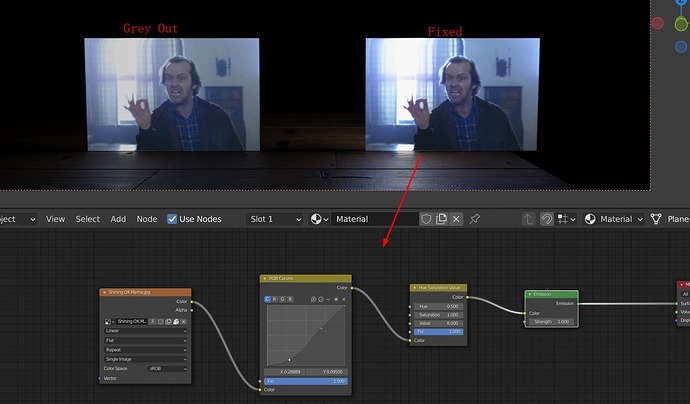Open the Object shader type dropdown

(x=18, y=219)
